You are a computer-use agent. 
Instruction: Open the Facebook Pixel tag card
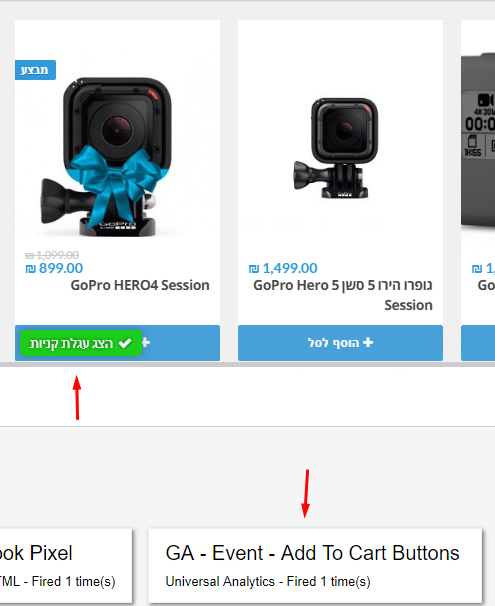(x=66, y=565)
